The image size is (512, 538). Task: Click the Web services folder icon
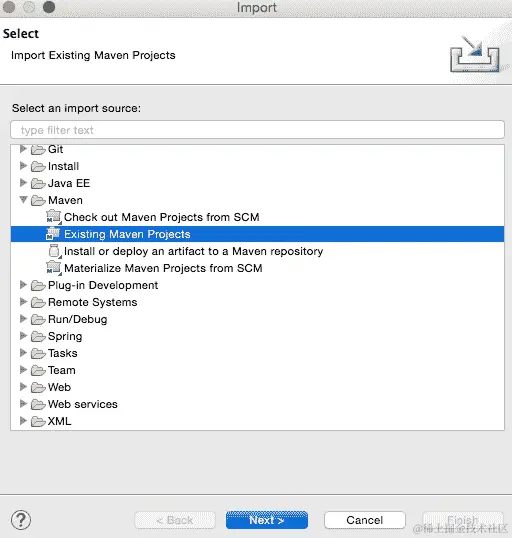pyautogui.click(x=38, y=405)
